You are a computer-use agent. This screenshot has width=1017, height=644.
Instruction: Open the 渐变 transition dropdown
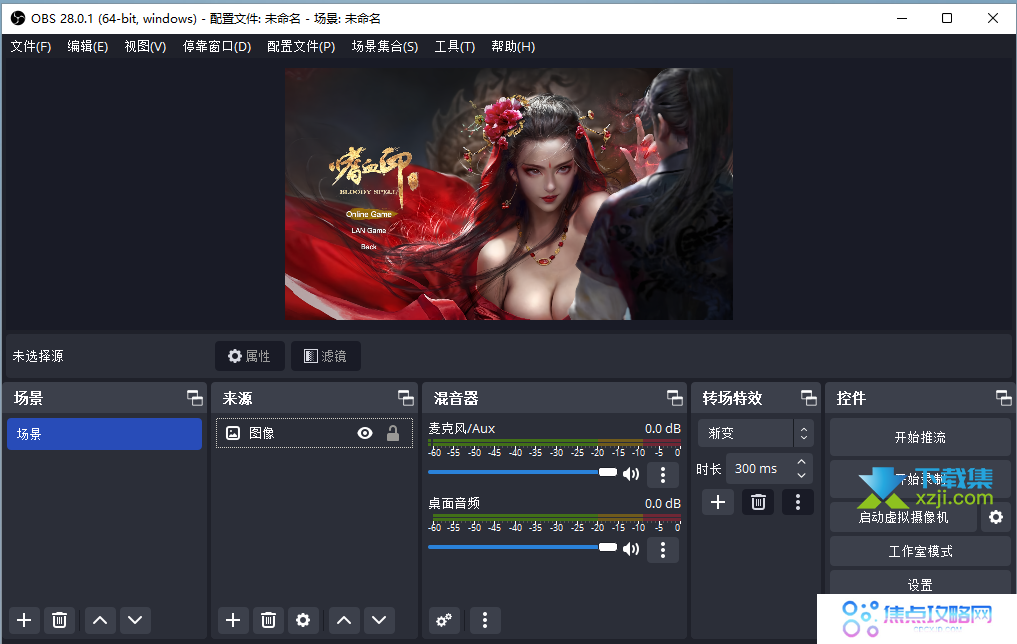pyautogui.click(x=755, y=433)
